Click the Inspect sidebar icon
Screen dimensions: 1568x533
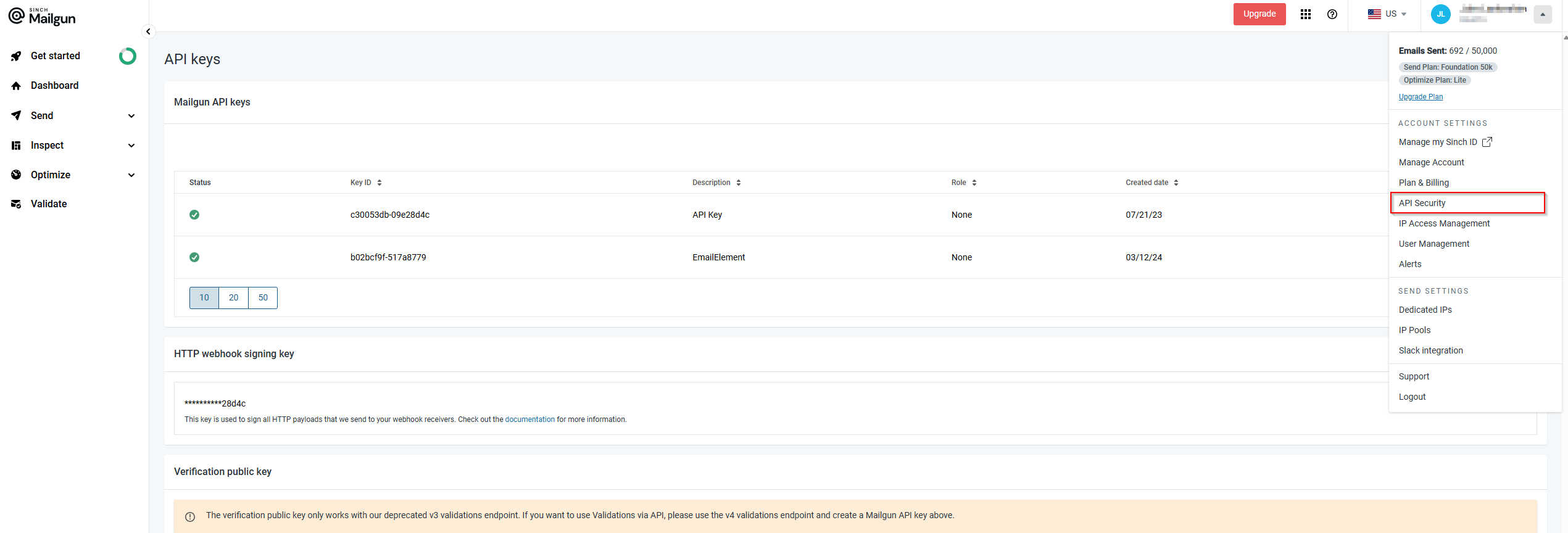(16, 146)
